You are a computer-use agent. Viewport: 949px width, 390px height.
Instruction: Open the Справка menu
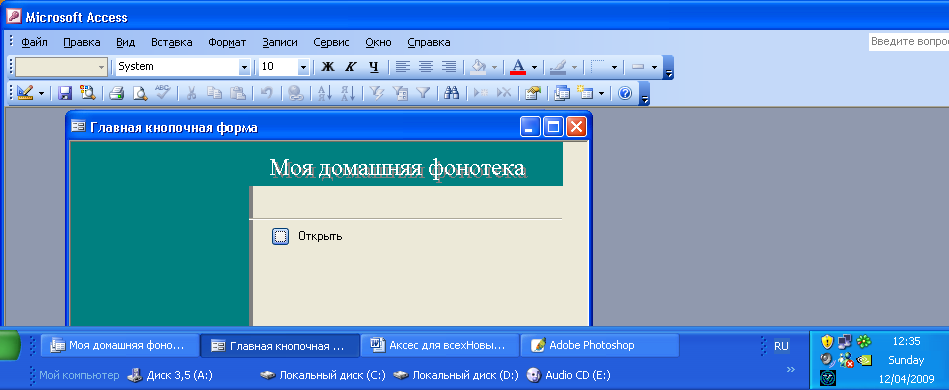click(x=429, y=42)
